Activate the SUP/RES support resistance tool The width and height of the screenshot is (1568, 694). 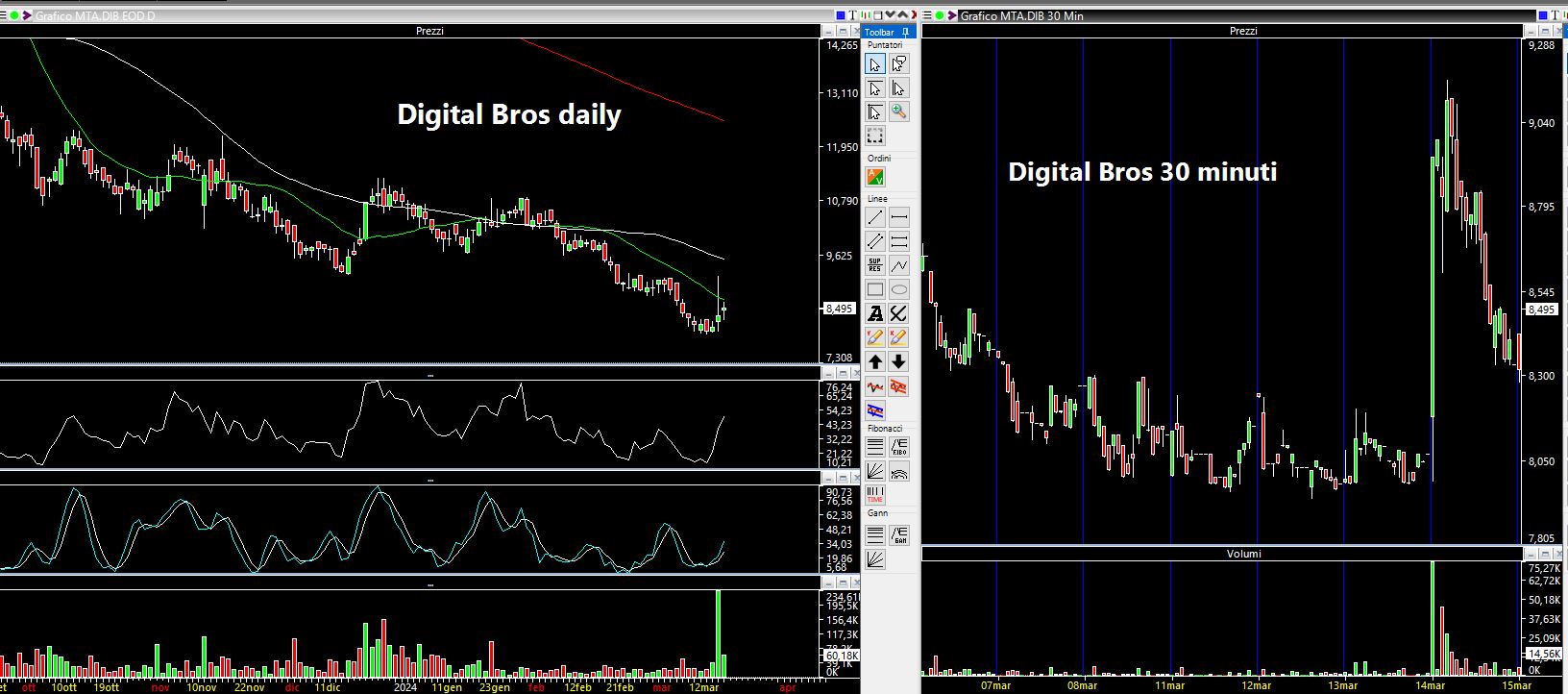(x=875, y=265)
